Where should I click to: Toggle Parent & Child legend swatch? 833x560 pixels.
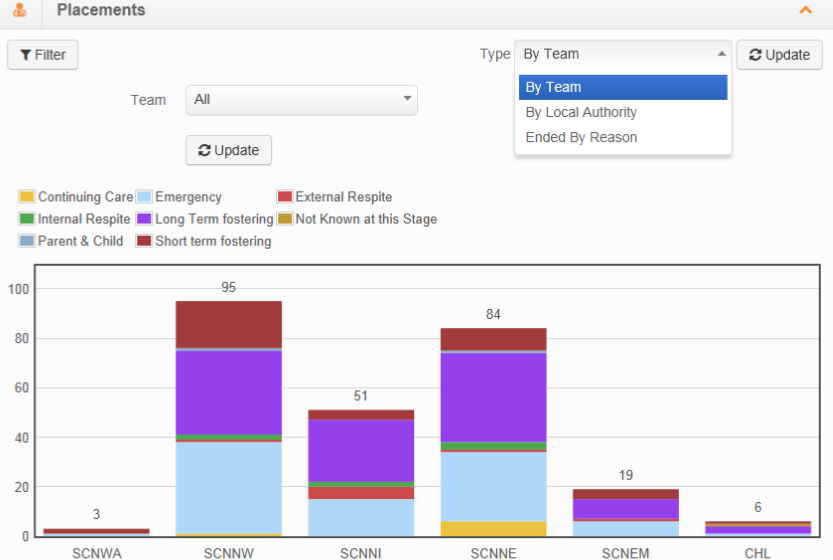click(27, 241)
